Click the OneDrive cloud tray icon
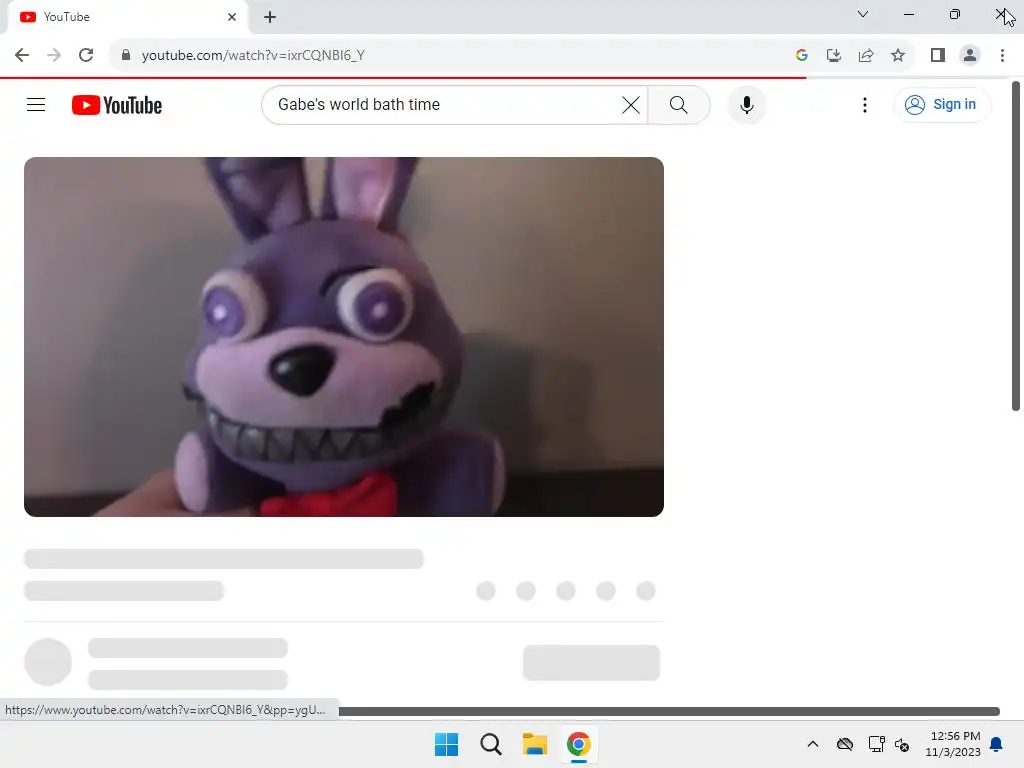 (x=845, y=744)
